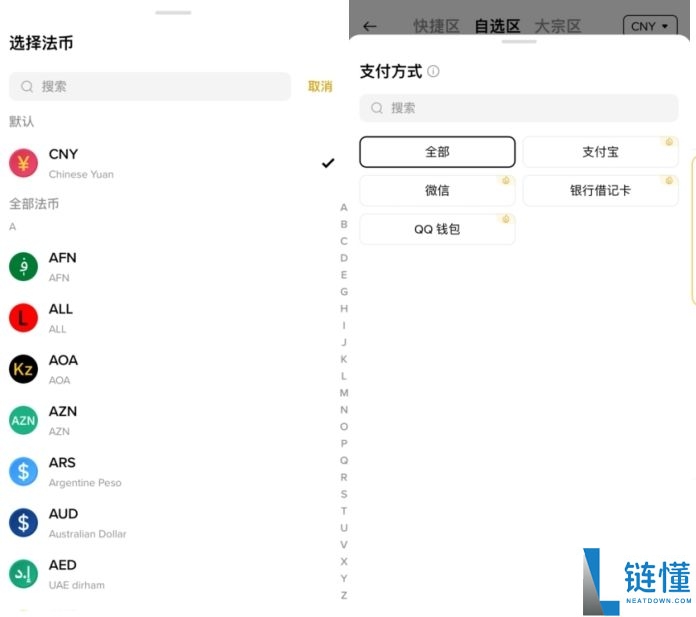Screen dimensions: 696x617
Task: Click the back arrow in the trading header
Action: coord(370,26)
